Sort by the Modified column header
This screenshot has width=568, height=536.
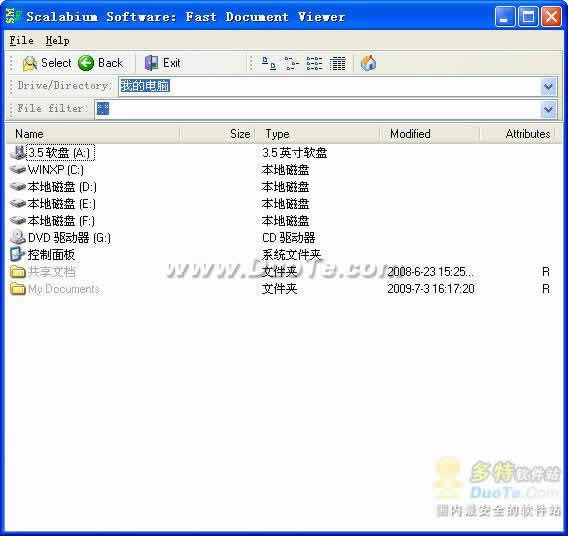point(430,134)
